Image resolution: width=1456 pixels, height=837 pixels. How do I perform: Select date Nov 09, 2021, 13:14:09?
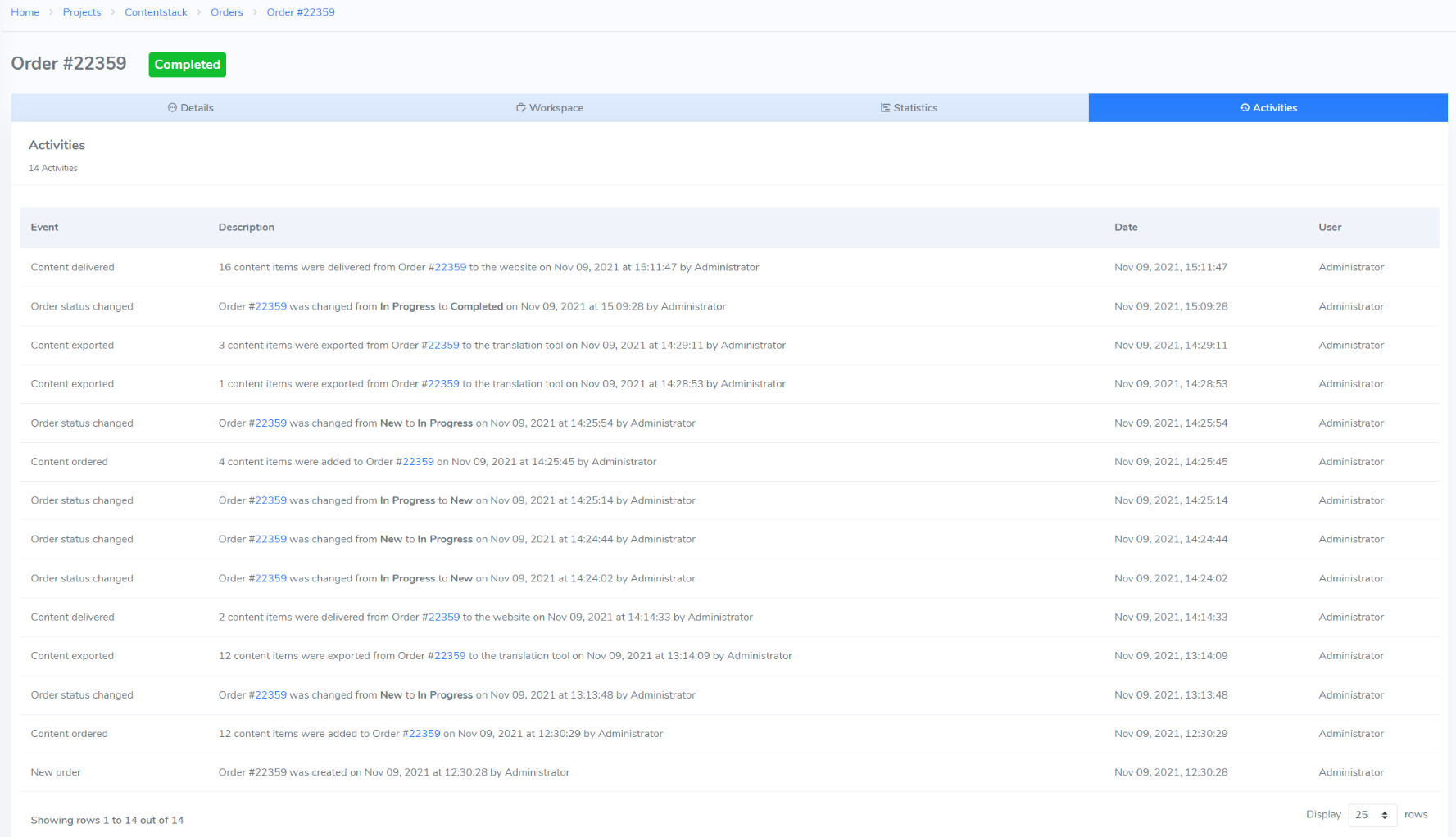(x=1171, y=656)
